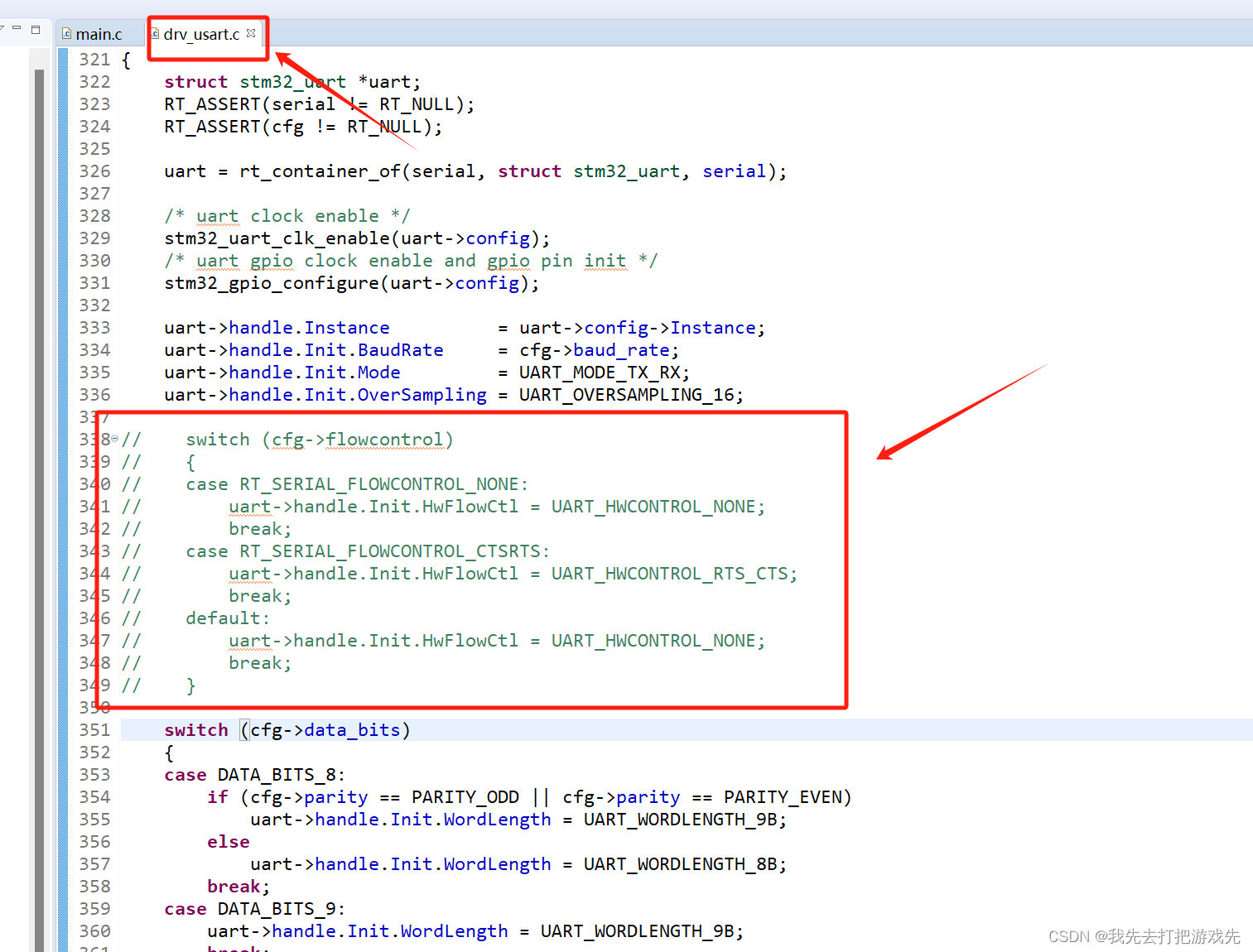Click "stm32_gpio_configure" on line 331
The image size is (1253, 952).
click(272, 283)
